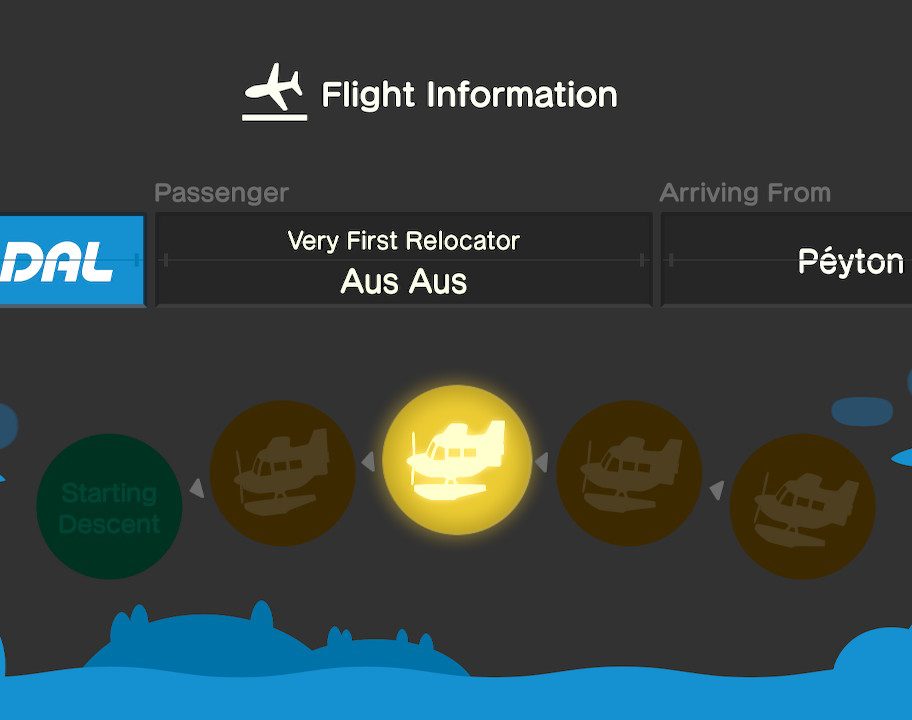Click the Arriving From label

[745, 193]
